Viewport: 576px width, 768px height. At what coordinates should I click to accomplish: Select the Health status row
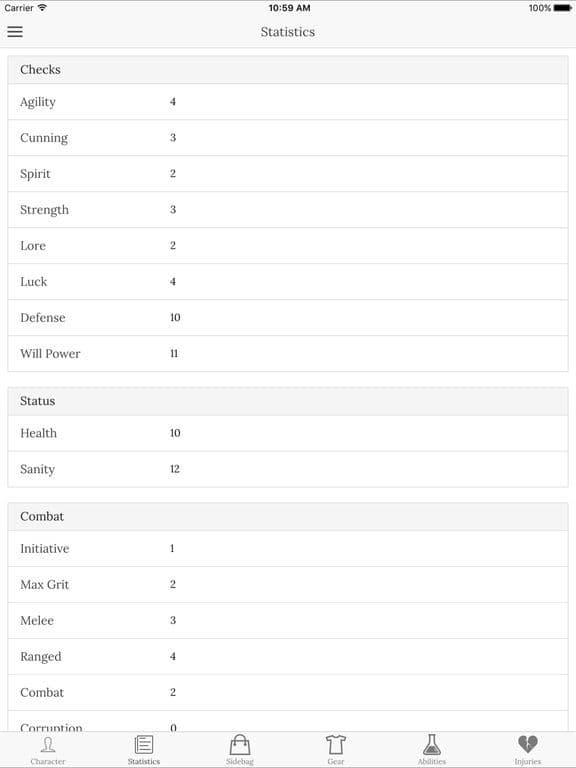[288, 433]
